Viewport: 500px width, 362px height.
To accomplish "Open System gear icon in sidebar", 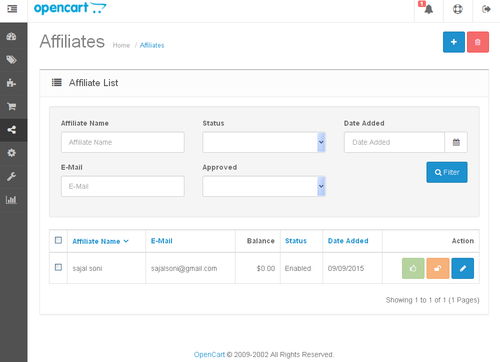I will [12, 153].
